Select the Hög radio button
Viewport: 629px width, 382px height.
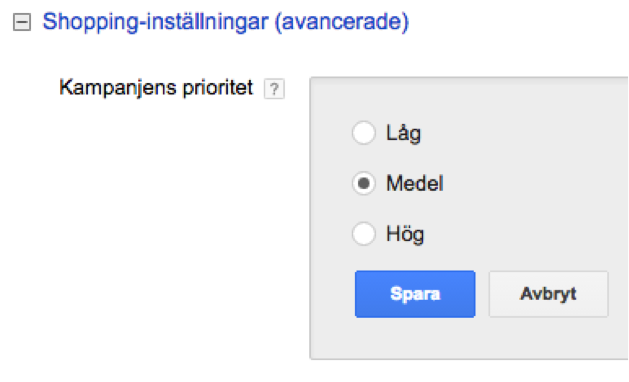pyautogui.click(x=364, y=234)
